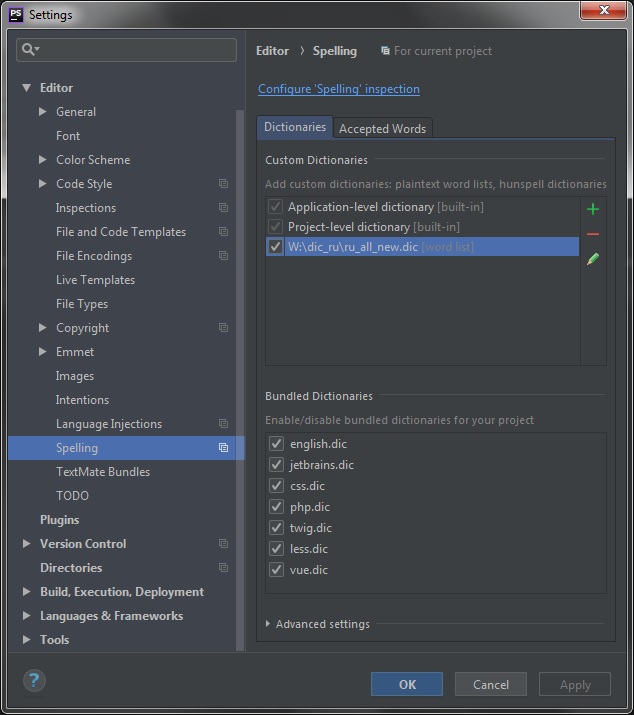Uncheck the english.dic bundled dictionary

[276, 444]
